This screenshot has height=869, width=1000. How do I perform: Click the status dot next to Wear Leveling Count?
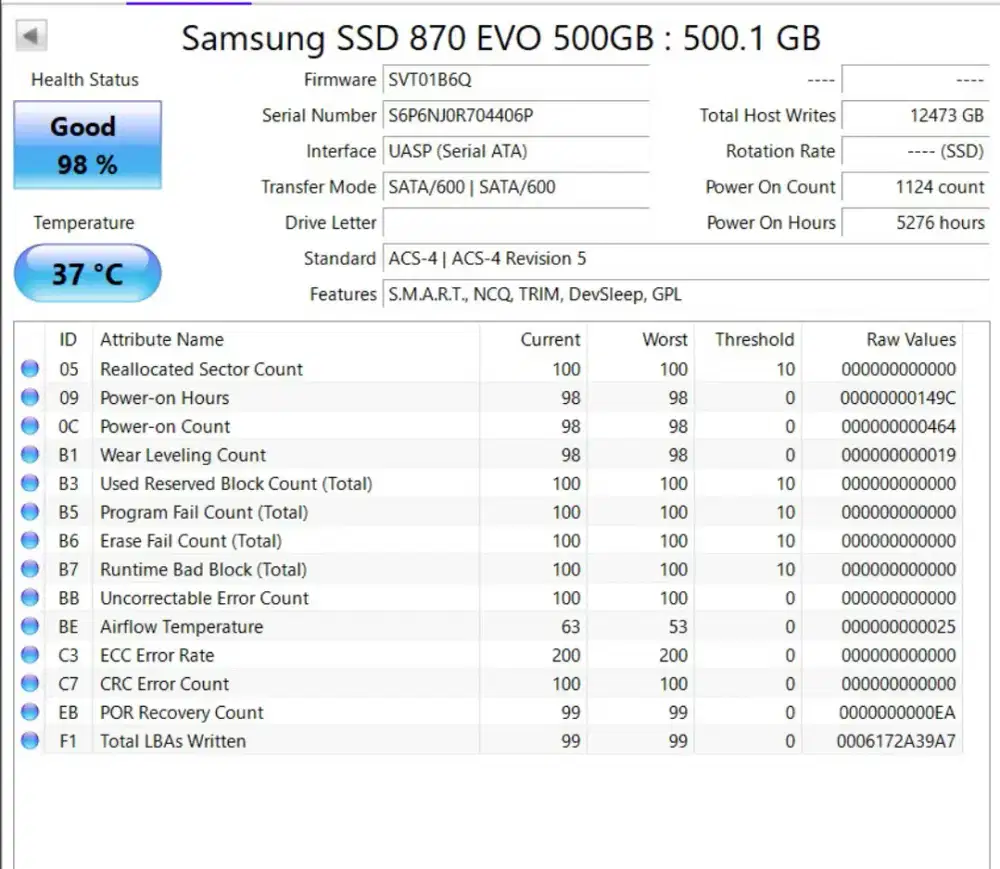point(32,455)
